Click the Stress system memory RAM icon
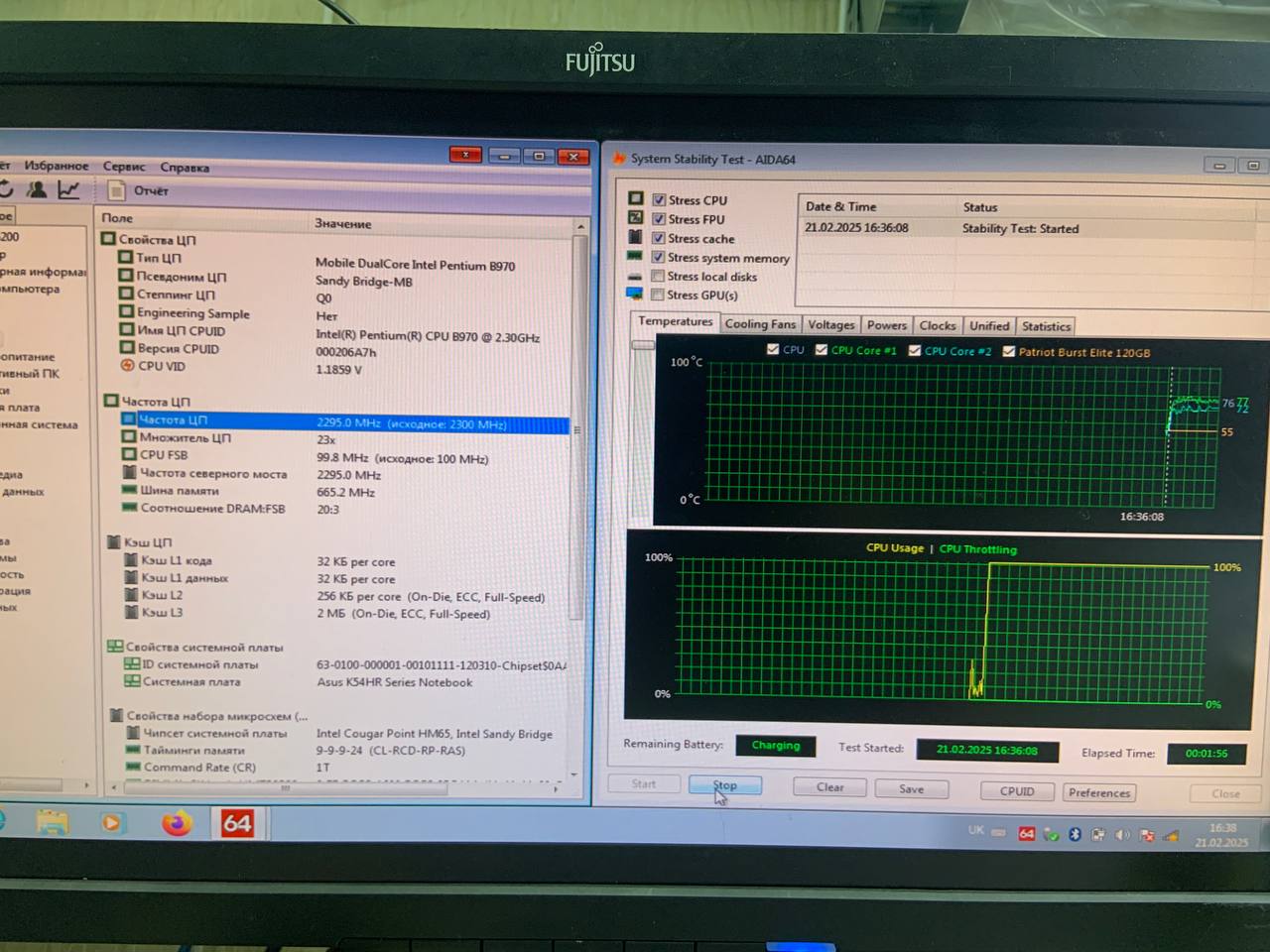The height and width of the screenshot is (952, 1270). click(635, 256)
